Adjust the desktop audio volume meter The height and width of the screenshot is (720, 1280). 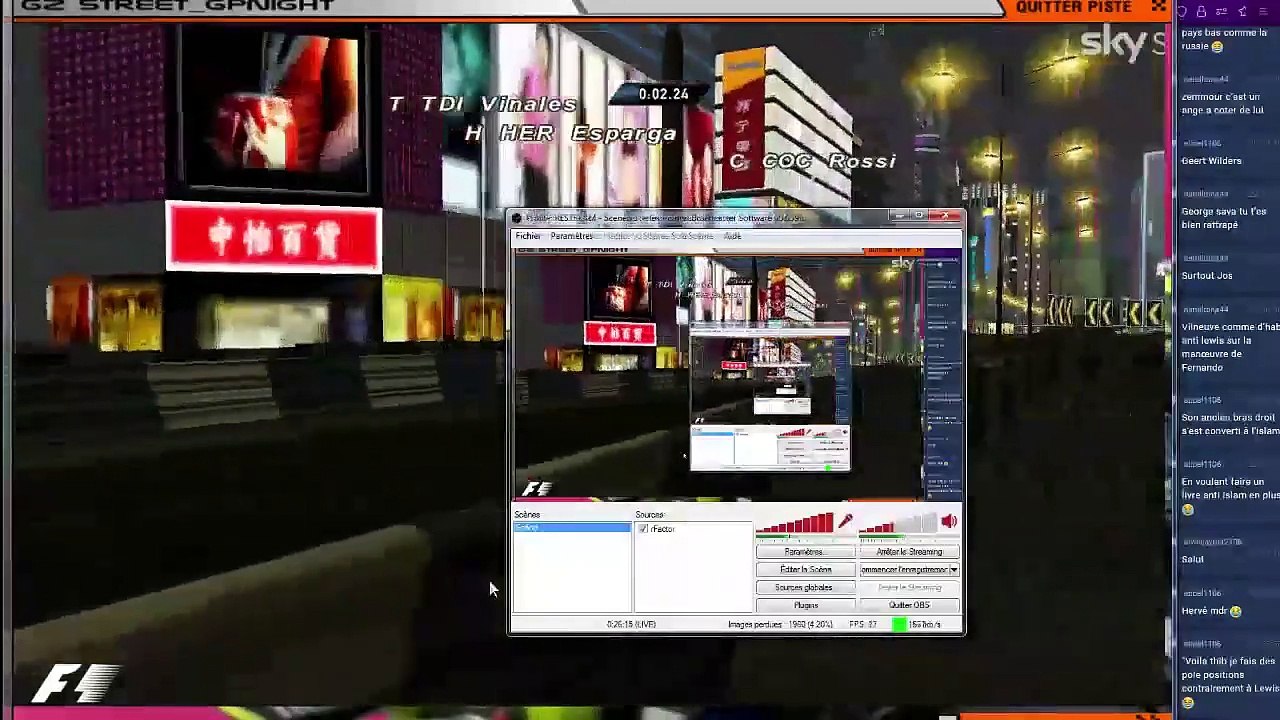tap(897, 523)
